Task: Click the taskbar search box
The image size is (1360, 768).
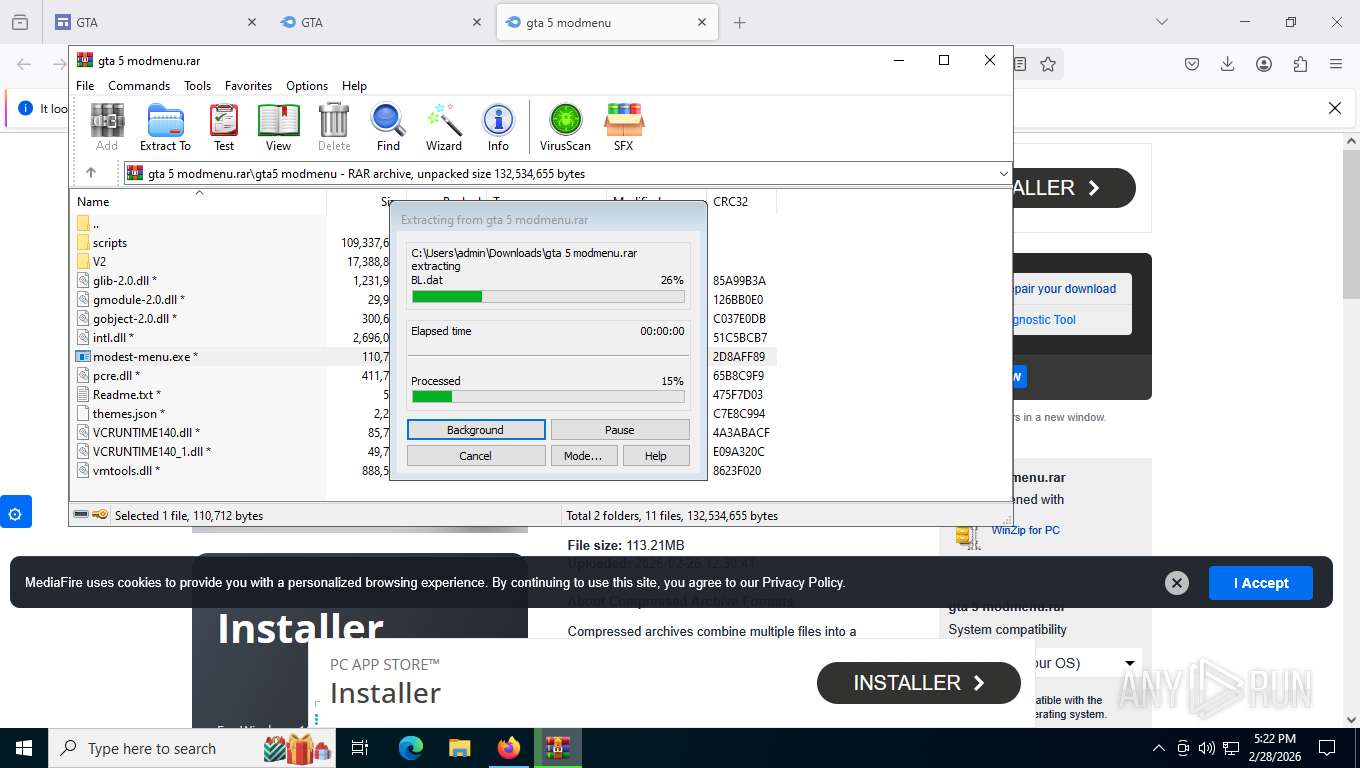Action: point(193,748)
